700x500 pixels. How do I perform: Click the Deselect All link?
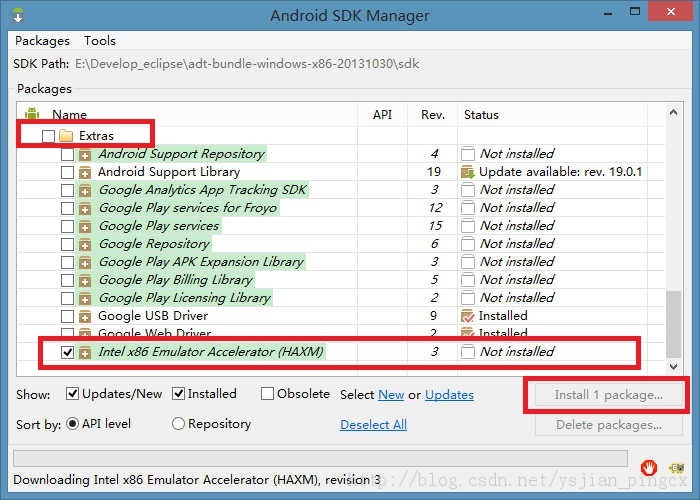click(373, 425)
